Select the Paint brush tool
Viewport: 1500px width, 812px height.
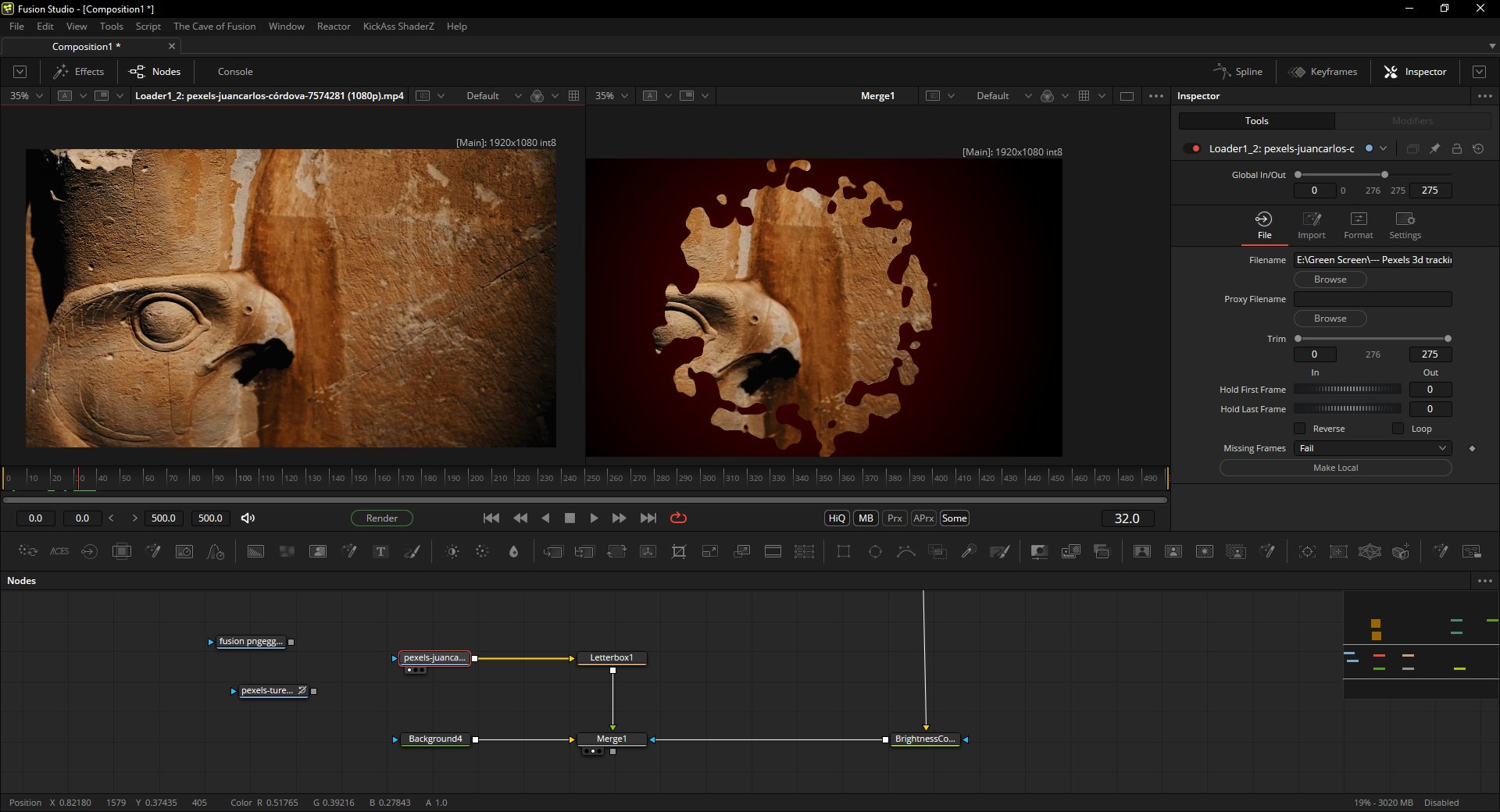(x=412, y=551)
